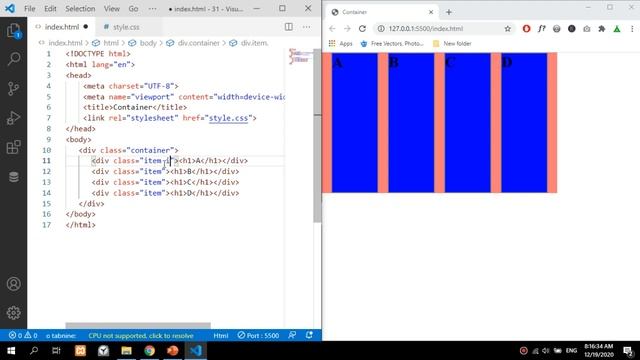Click the blue box labeled D in browser
The image size is (640, 360).
click(524, 122)
